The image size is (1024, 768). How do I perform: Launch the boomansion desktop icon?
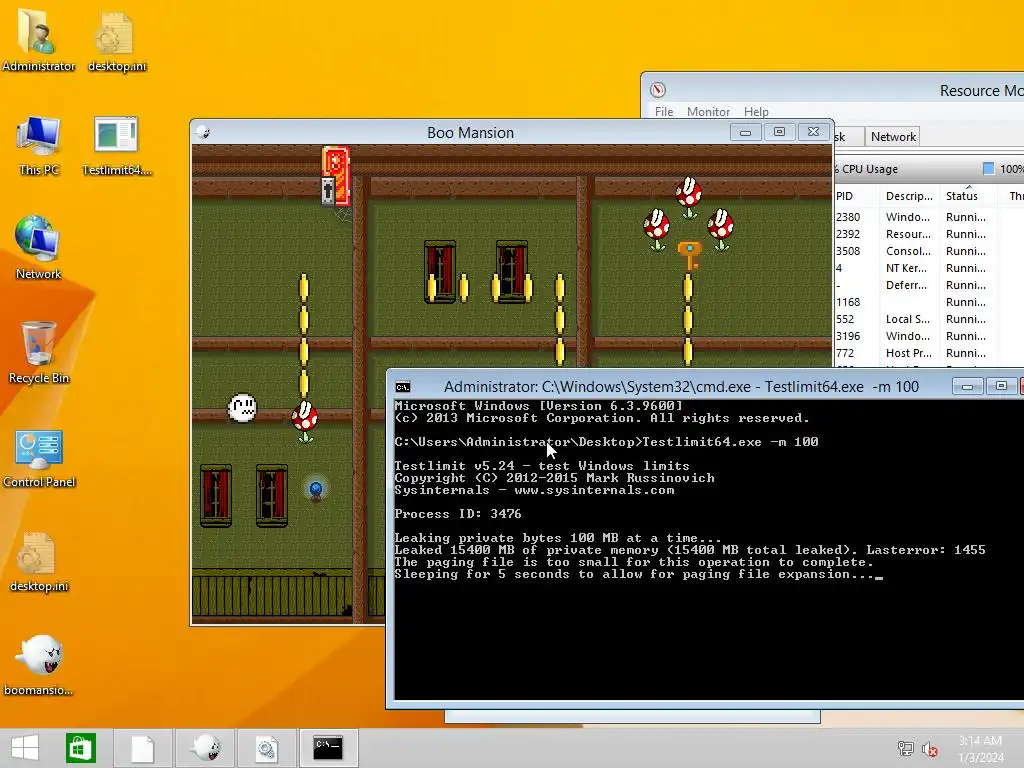(x=39, y=665)
